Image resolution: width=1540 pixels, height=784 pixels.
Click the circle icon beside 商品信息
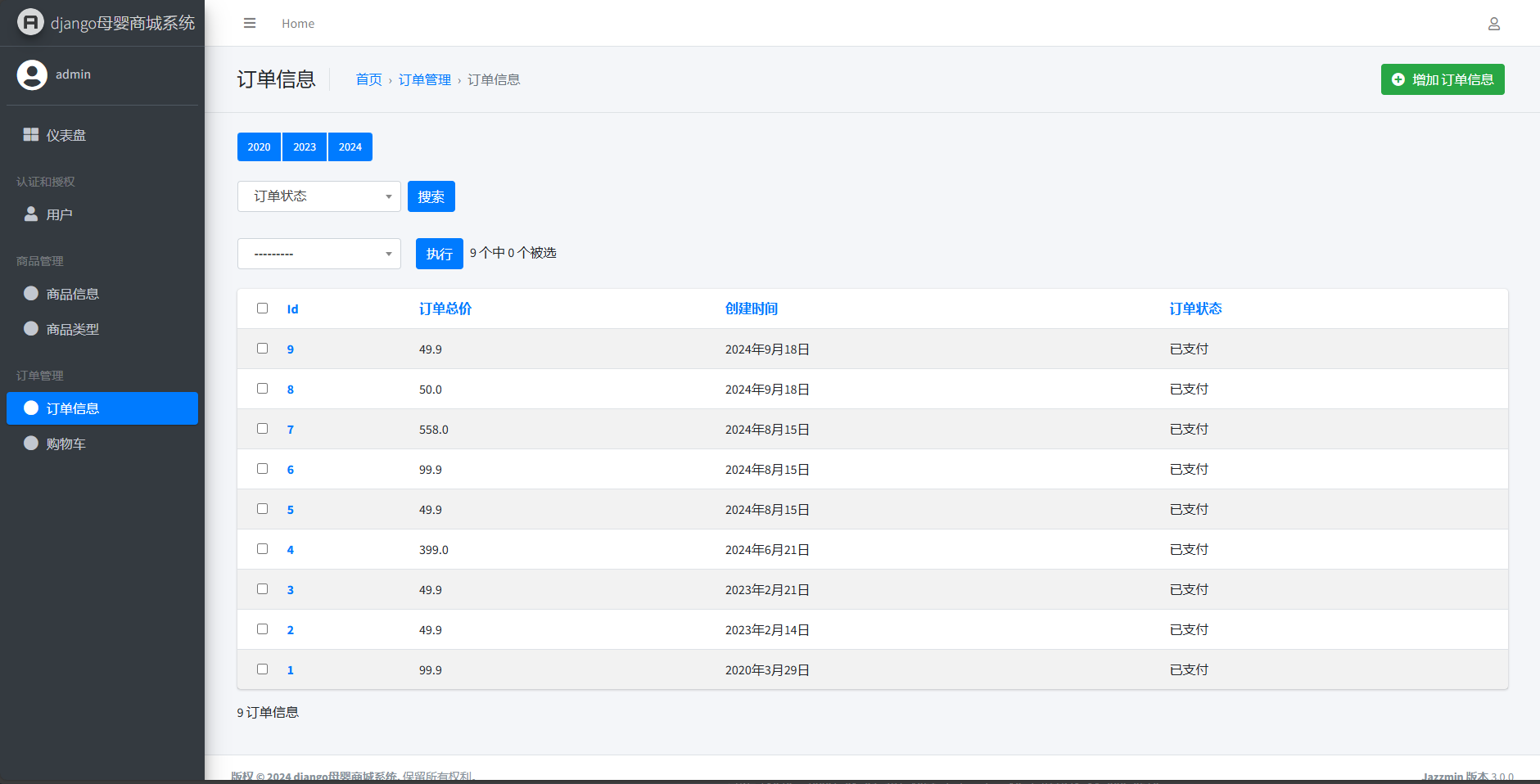tap(31, 293)
